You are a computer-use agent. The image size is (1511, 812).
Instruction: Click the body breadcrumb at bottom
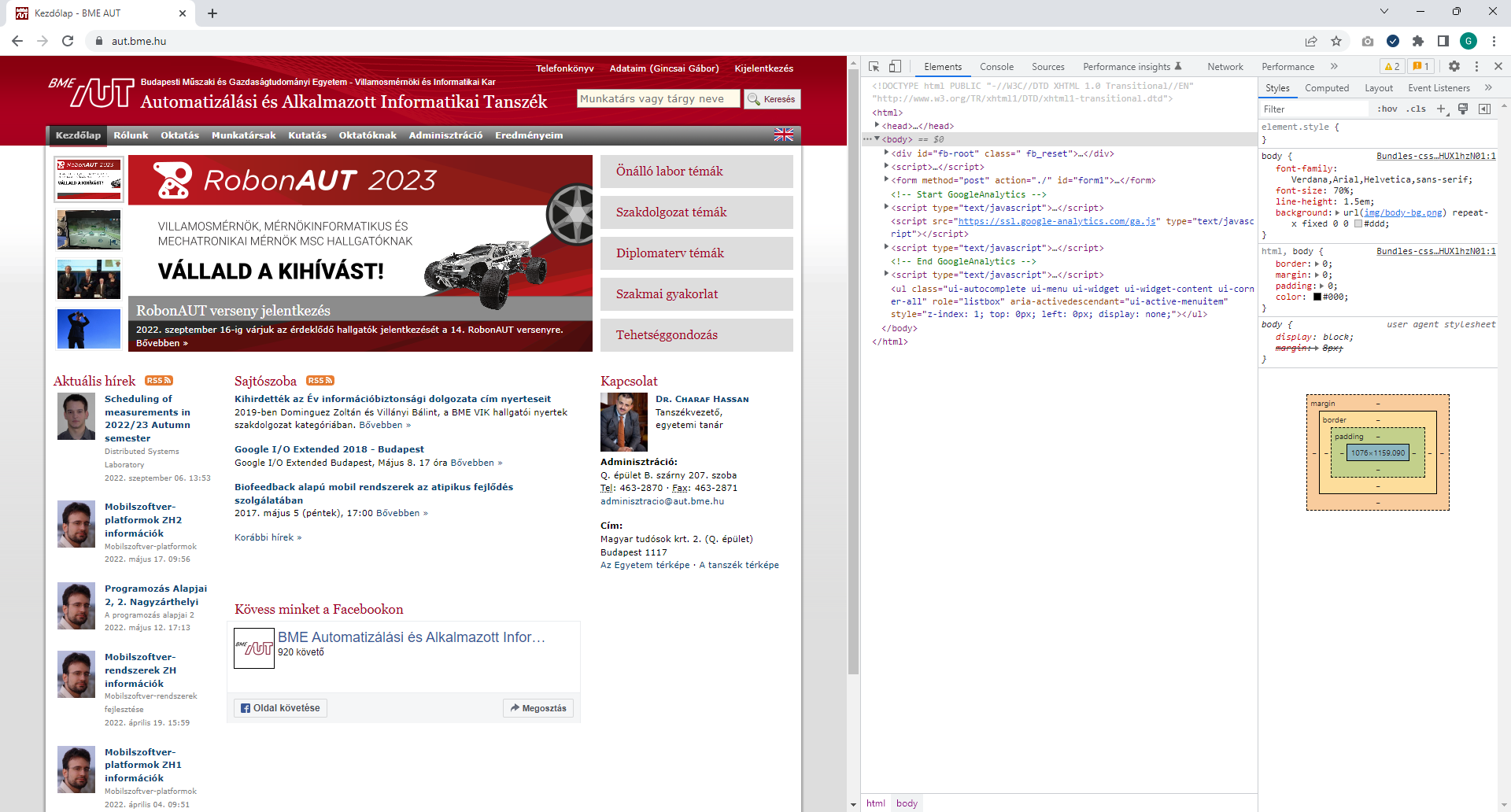[x=907, y=803]
